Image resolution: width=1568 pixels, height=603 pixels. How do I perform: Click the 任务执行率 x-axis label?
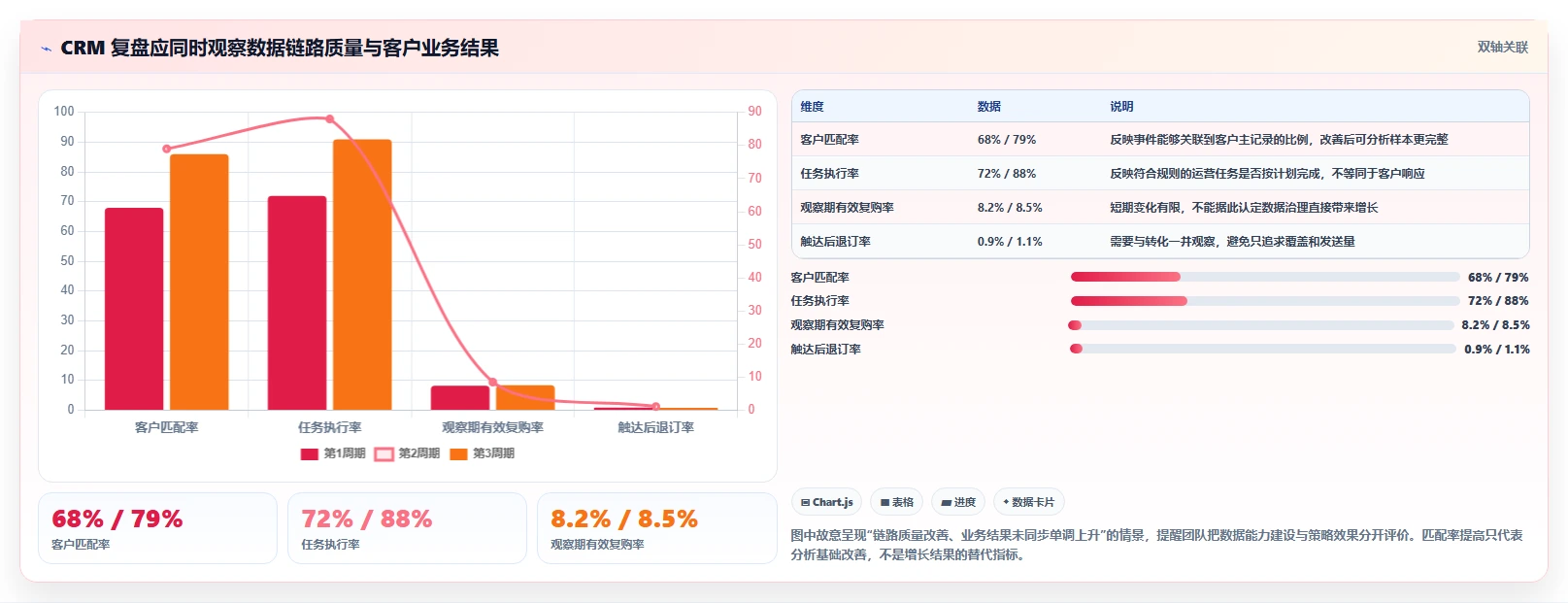tap(329, 427)
